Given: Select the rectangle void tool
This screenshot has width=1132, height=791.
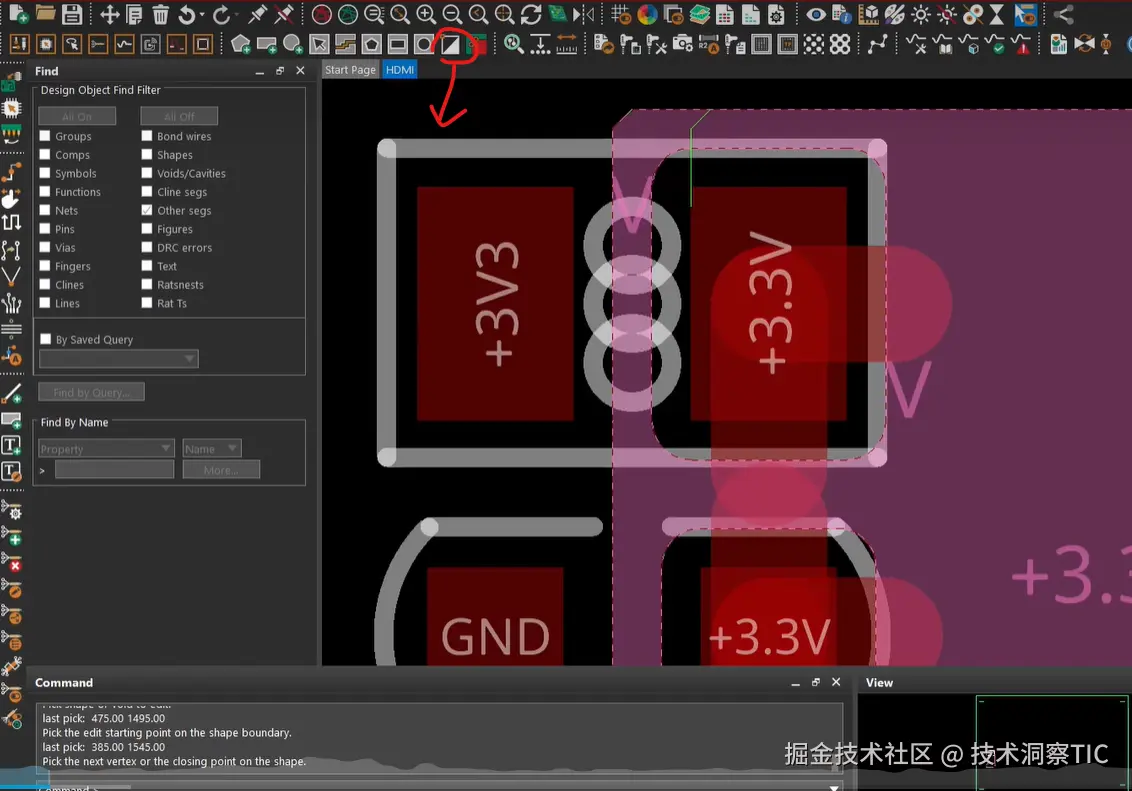Looking at the screenshot, I should click(x=397, y=45).
